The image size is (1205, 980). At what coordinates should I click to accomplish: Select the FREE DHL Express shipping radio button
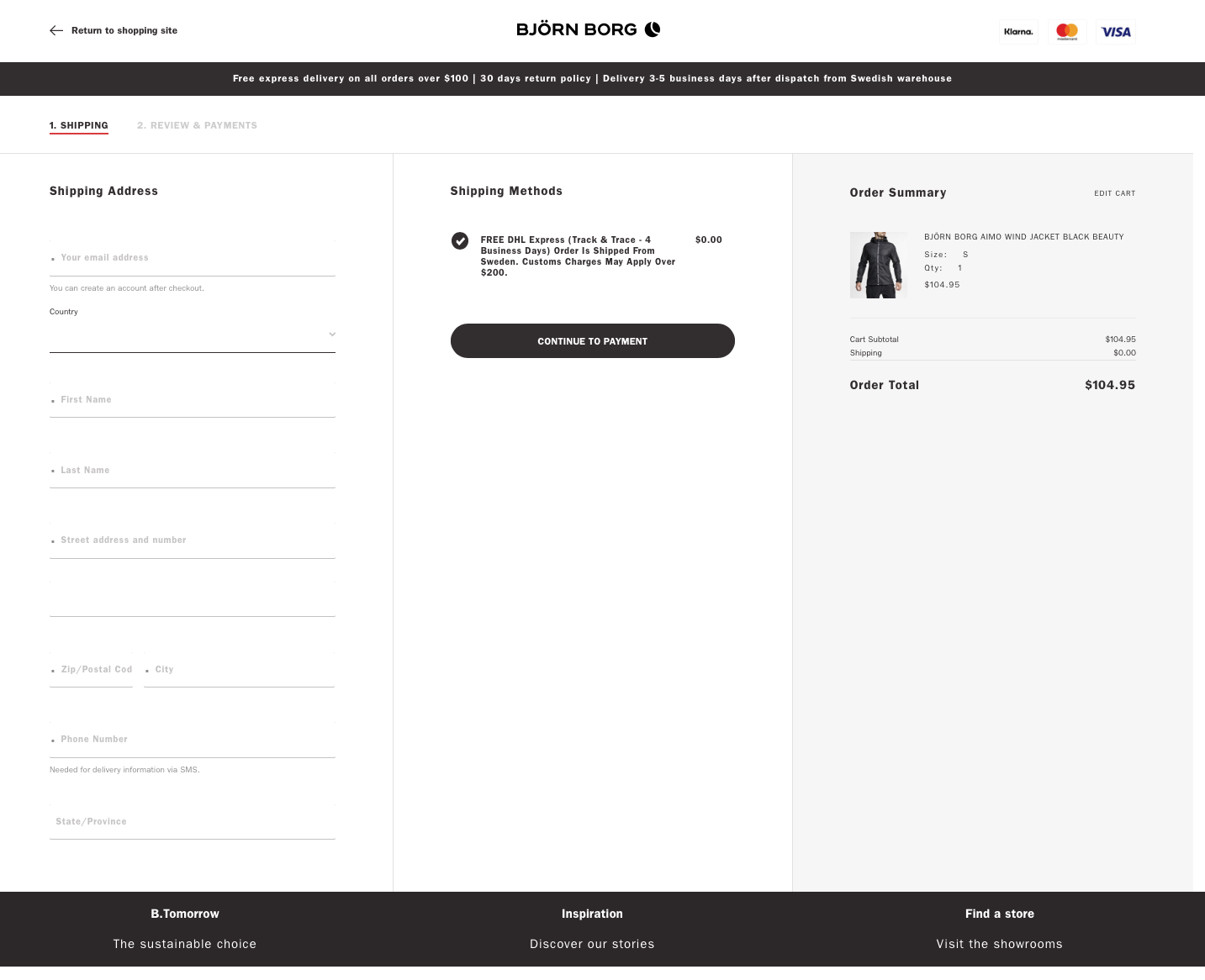pos(460,241)
